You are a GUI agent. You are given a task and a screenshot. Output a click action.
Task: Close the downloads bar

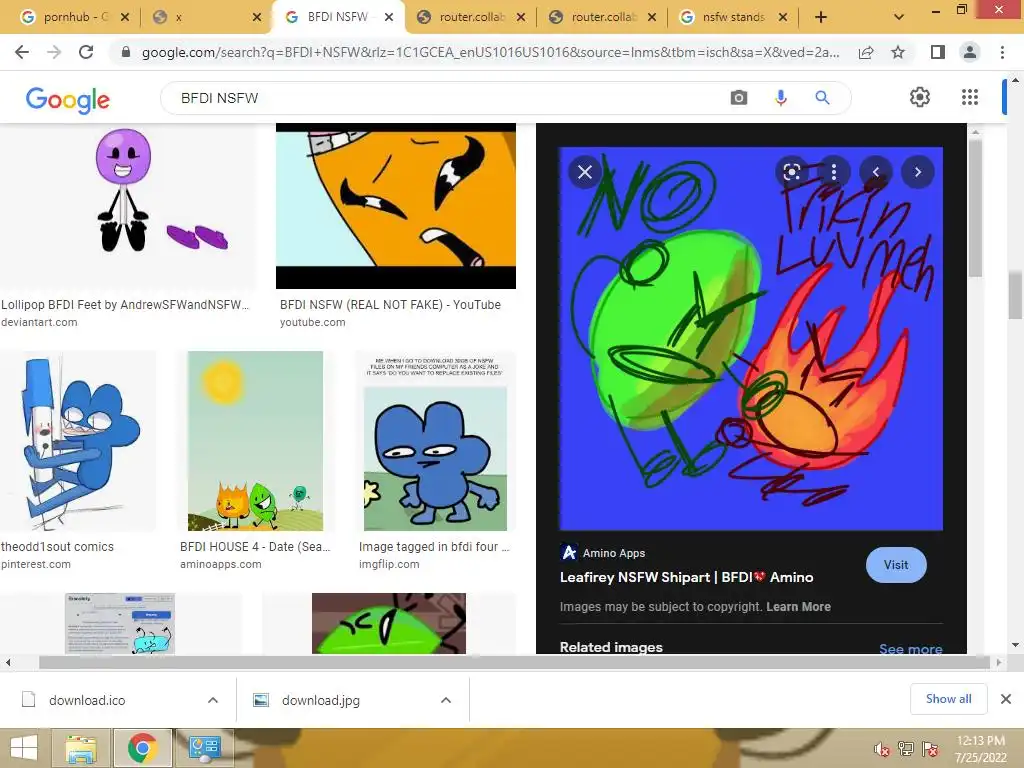pyautogui.click(x=1006, y=699)
